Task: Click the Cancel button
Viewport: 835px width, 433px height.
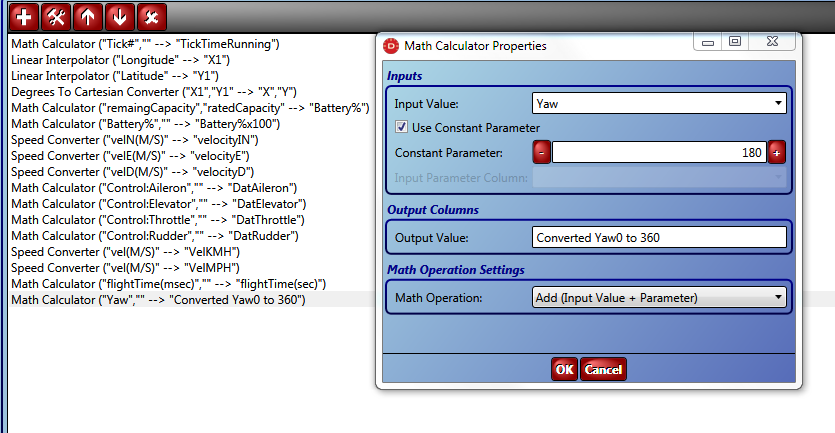Action: point(603,369)
